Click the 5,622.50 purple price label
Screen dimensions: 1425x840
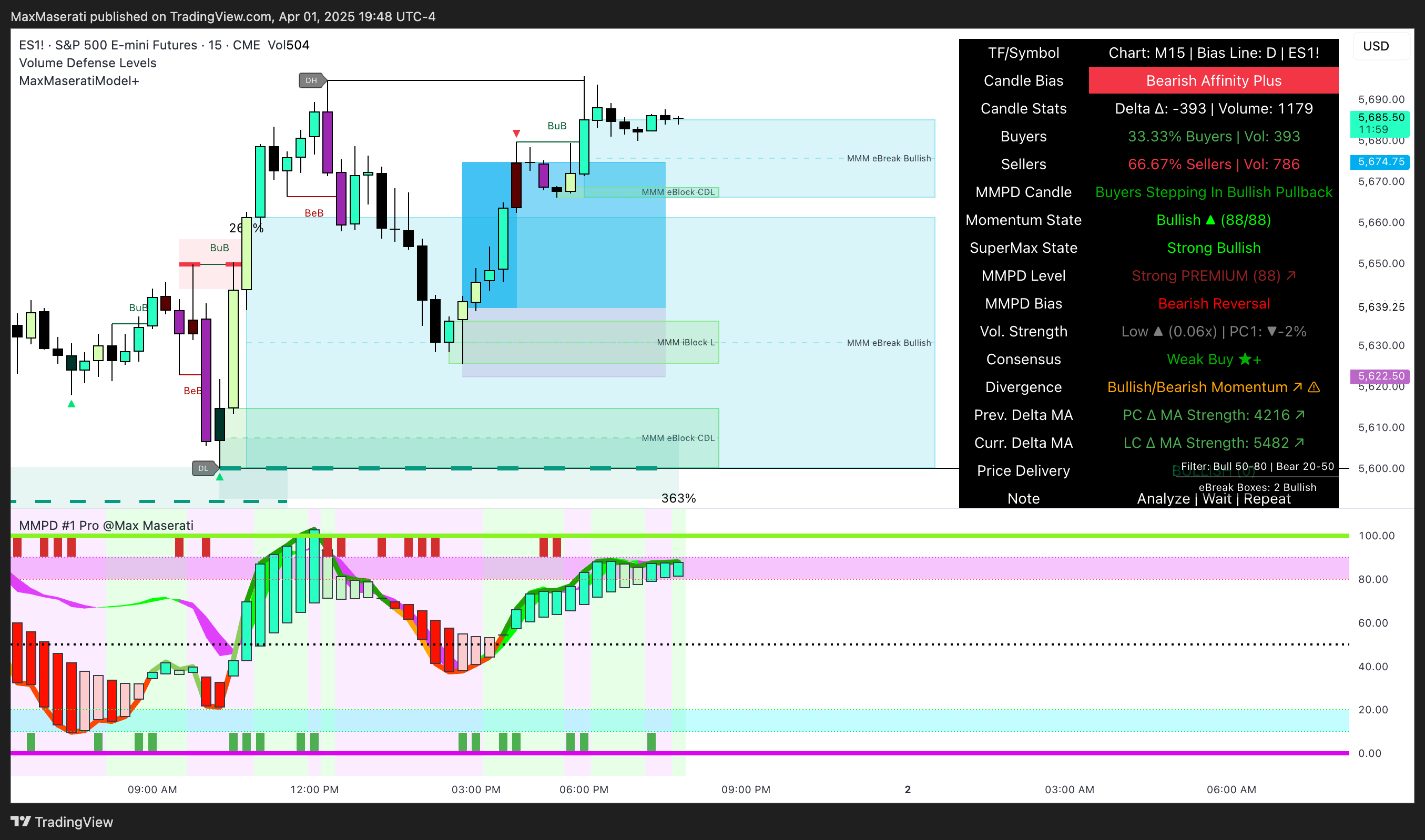[x=1380, y=376]
